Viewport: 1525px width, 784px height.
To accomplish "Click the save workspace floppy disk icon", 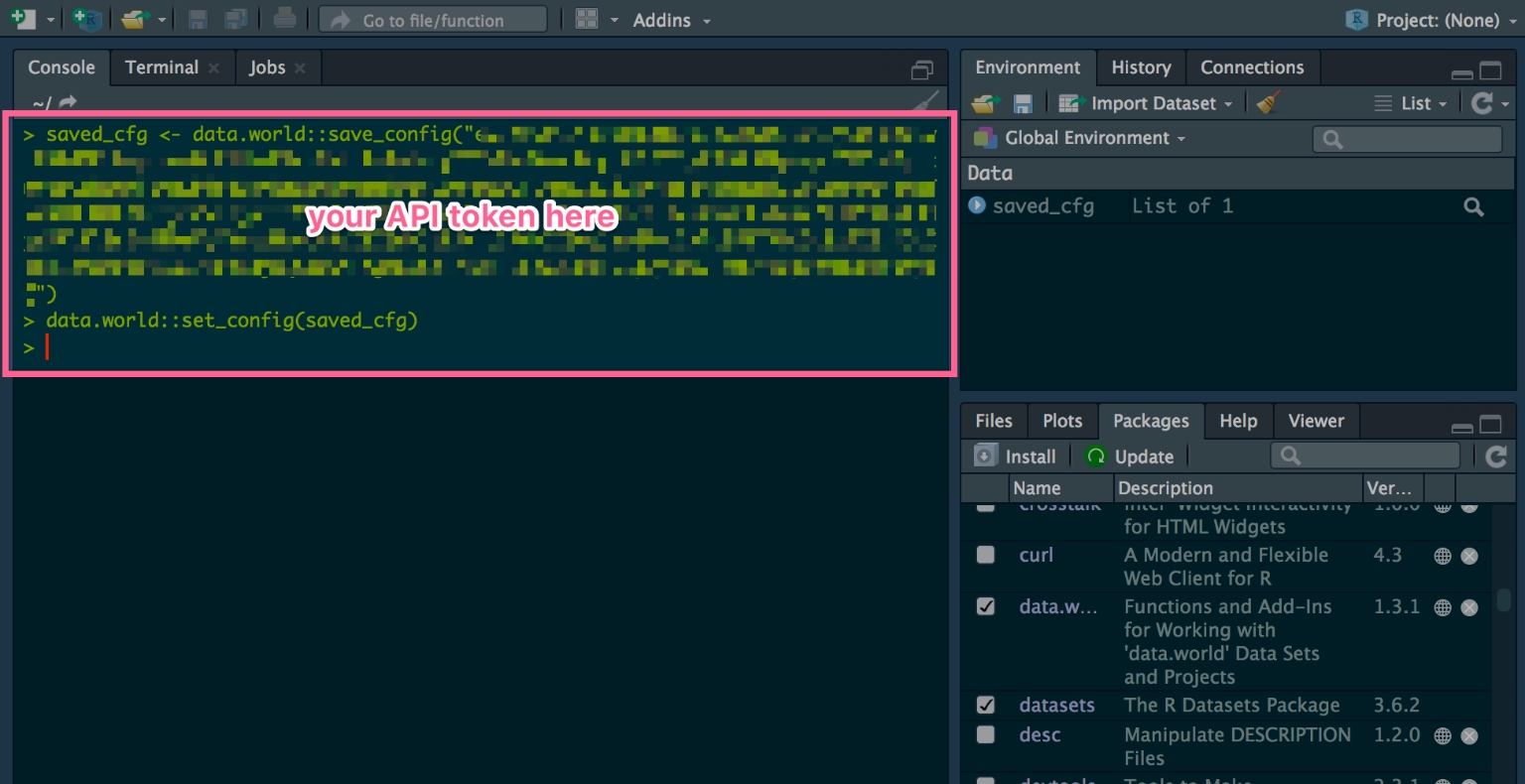I will (x=1023, y=103).
